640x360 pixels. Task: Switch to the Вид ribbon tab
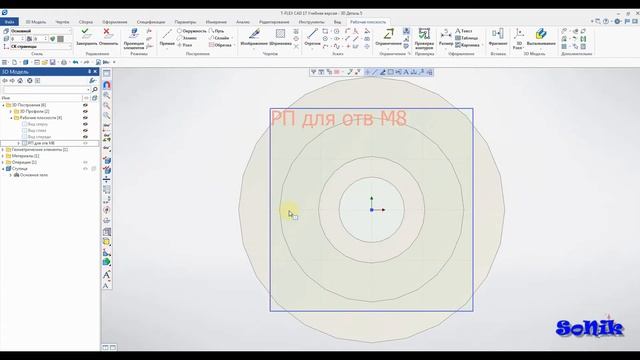click(x=337, y=22)
